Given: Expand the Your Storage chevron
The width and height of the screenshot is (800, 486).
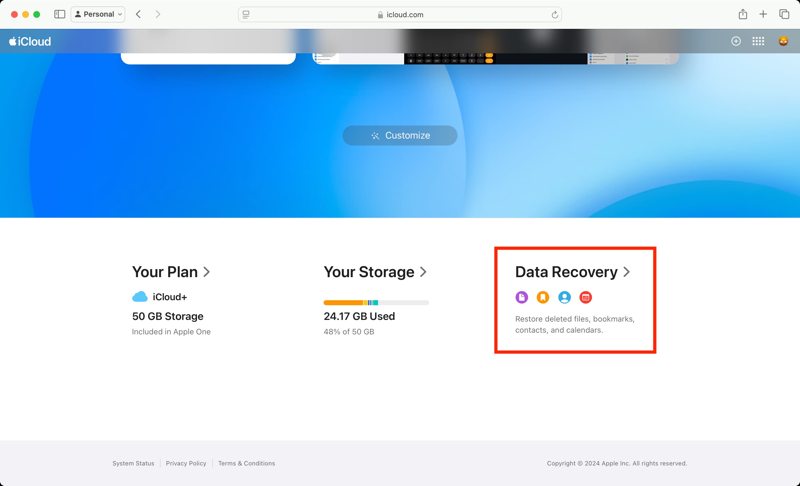Looking at the screenshot, I should click(x=423, y=272).
